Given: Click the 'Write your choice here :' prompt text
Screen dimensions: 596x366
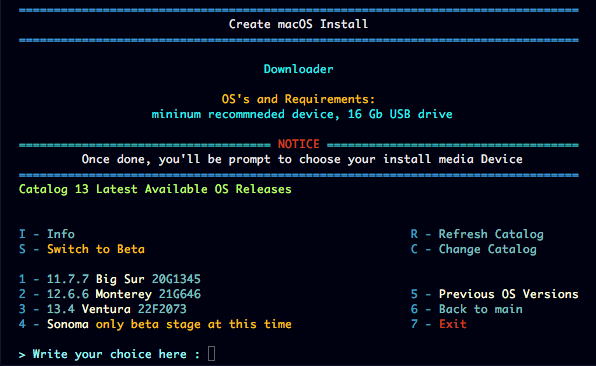Looking at the screenshot, I should [109, 354].
